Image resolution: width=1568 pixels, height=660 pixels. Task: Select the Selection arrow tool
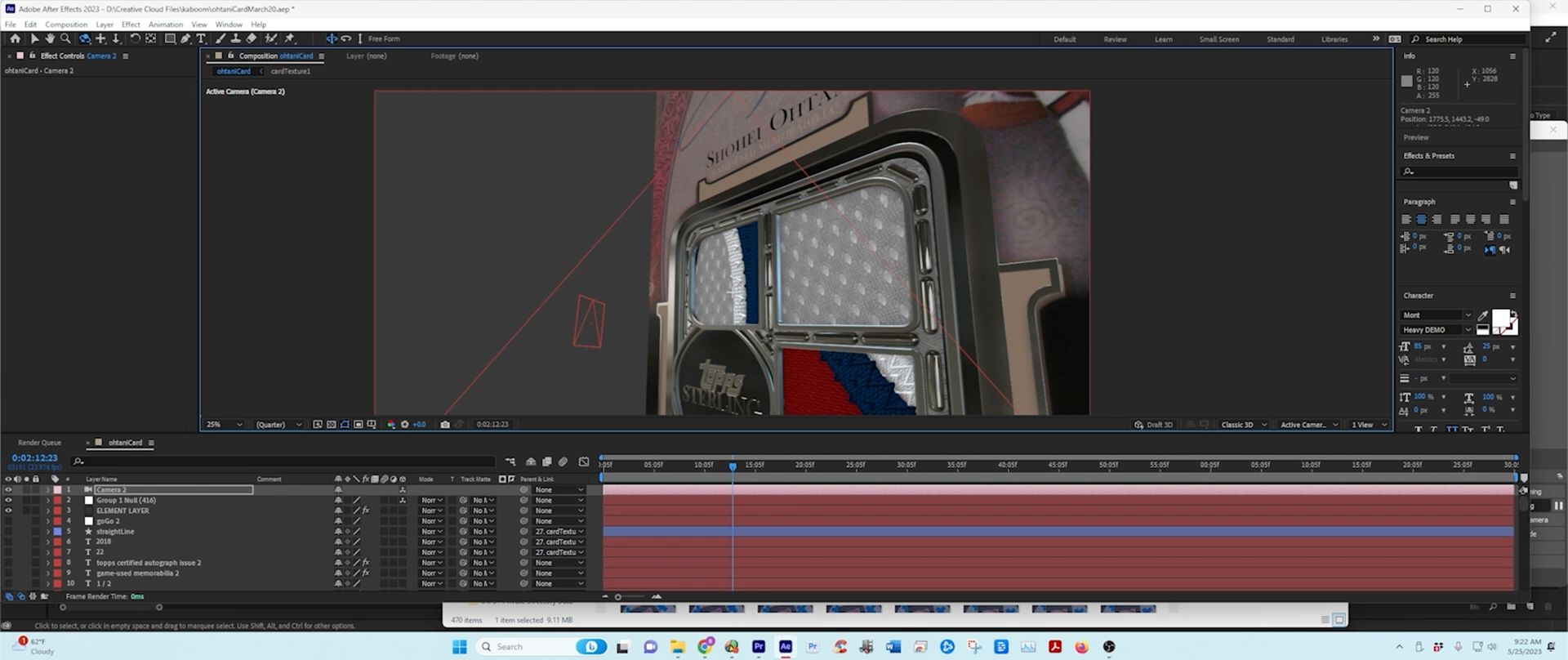tap(34, 38)
